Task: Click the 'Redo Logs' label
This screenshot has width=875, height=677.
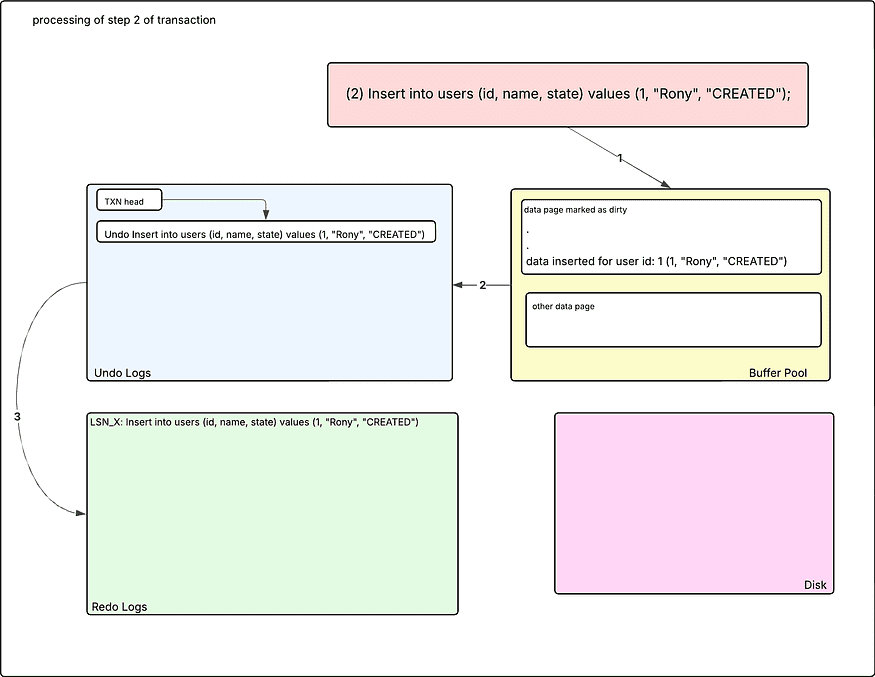Action: coord(119,607)
